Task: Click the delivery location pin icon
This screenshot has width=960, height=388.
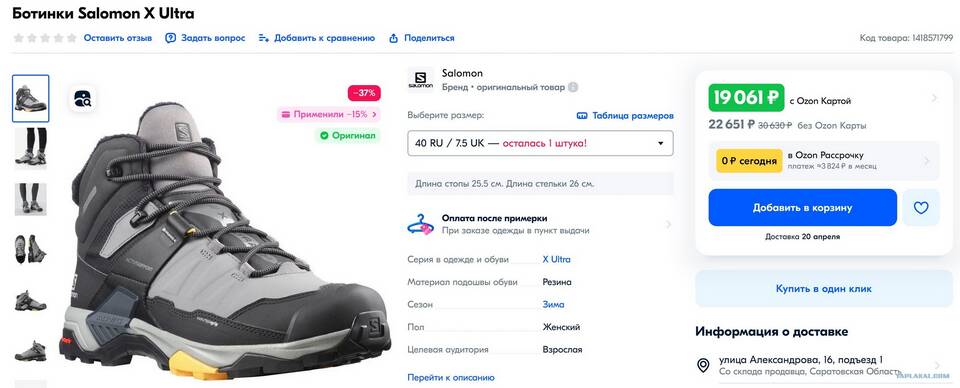Action: (703, 365)
